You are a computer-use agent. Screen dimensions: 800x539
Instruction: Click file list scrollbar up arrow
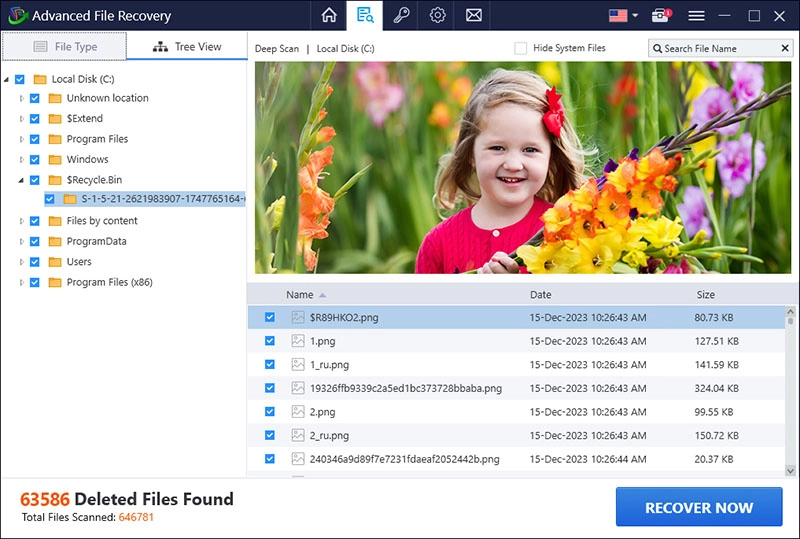click(x=790, y=311)
